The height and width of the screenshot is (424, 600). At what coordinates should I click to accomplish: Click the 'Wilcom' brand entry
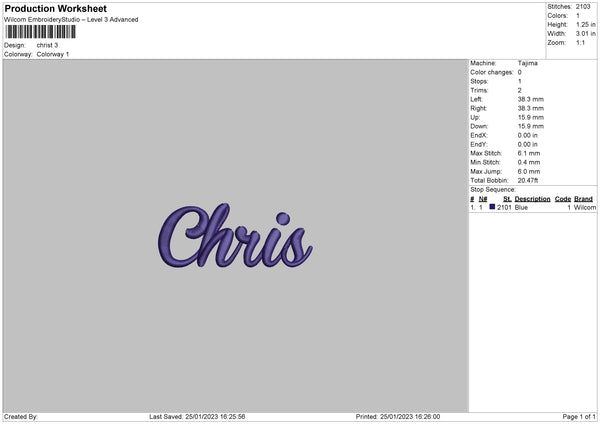pos(585,207)
